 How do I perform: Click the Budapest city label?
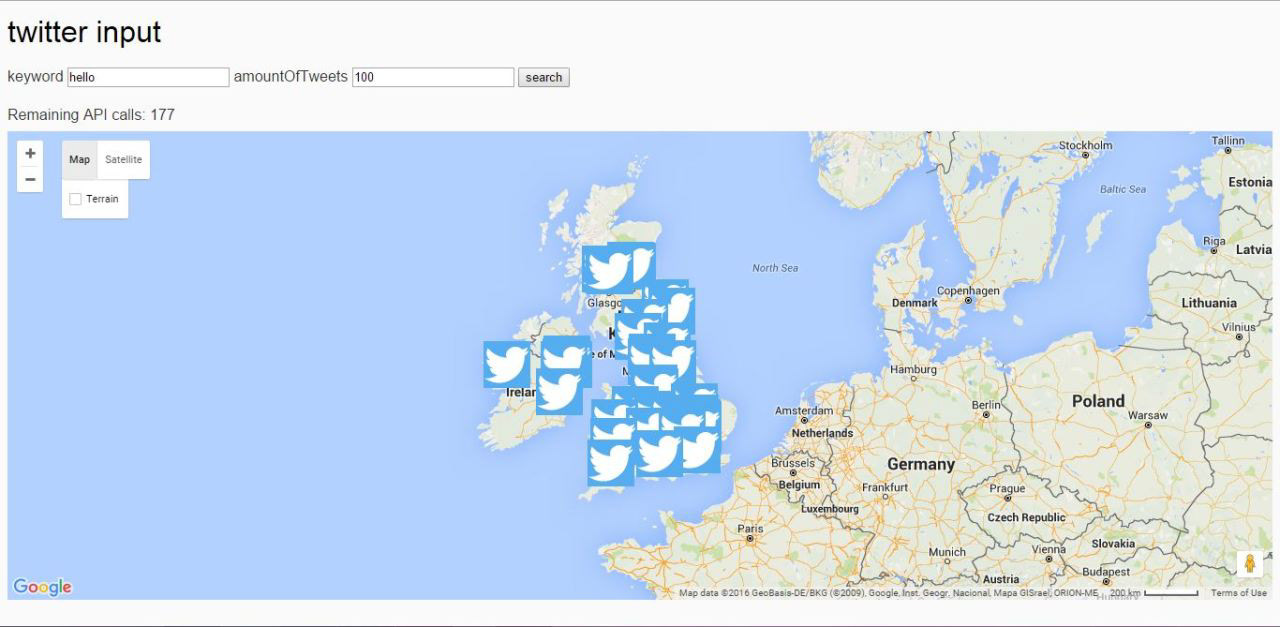[x=1105, y=572]
